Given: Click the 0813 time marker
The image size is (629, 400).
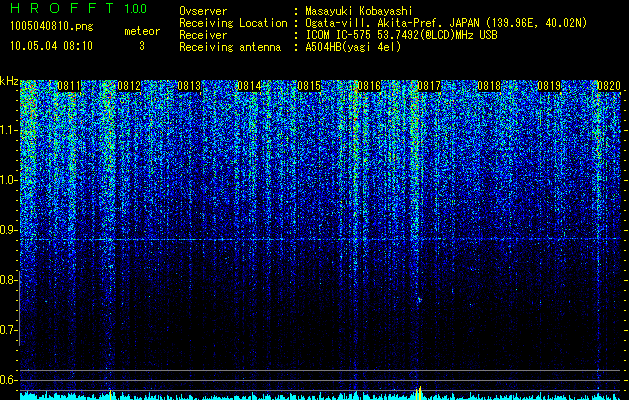Looking at the screenshot, I should (x=189, y=86).
